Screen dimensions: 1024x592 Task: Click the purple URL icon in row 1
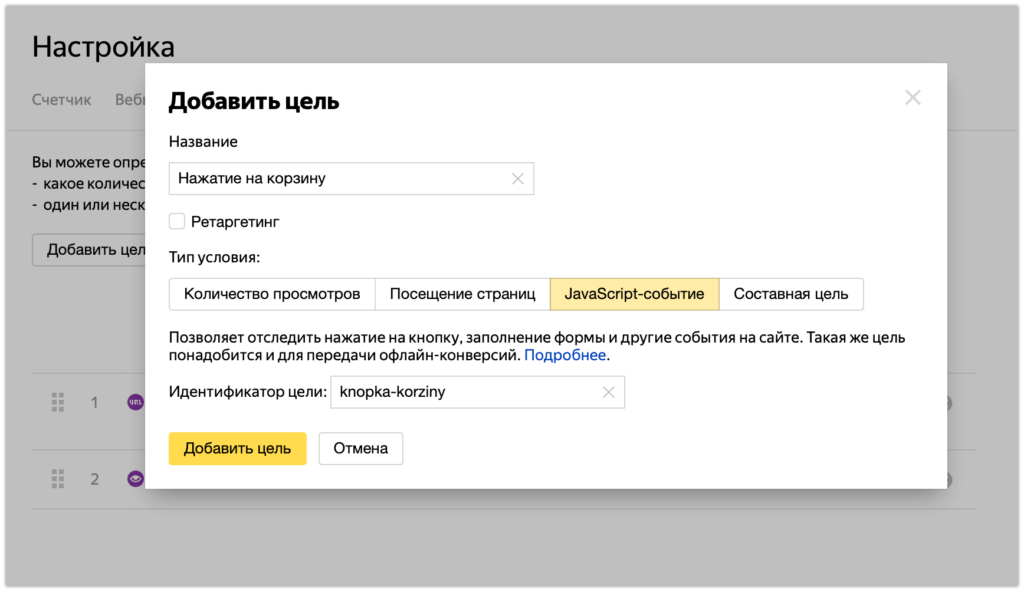click(135, 402)
